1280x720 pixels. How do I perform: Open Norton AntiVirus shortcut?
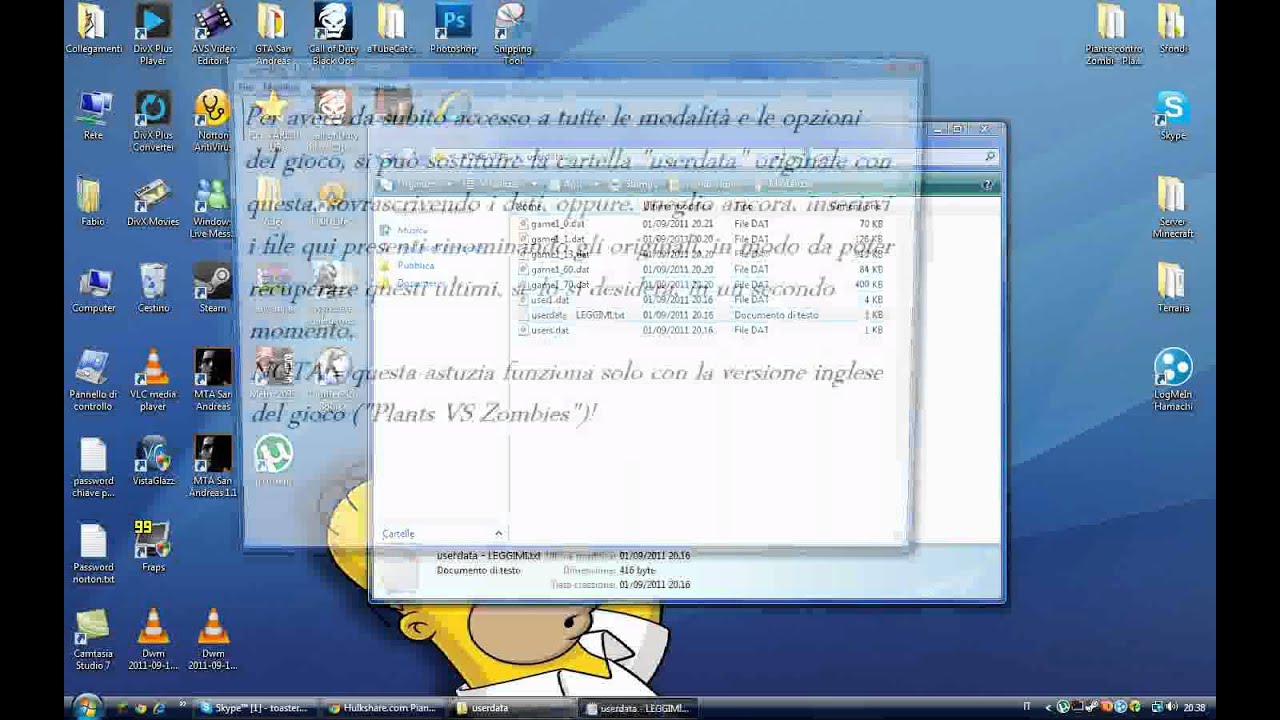tap(213, 121)
